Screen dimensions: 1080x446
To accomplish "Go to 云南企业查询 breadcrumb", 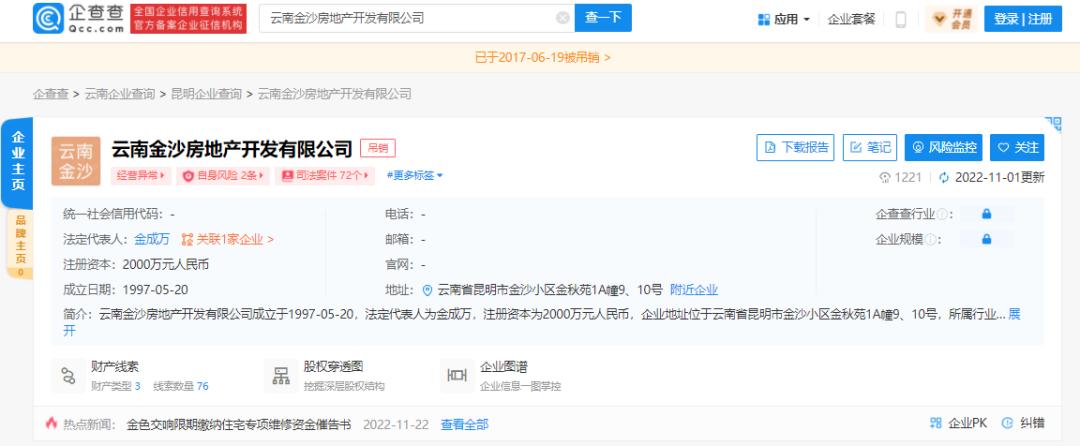I will tap(120, 94).
